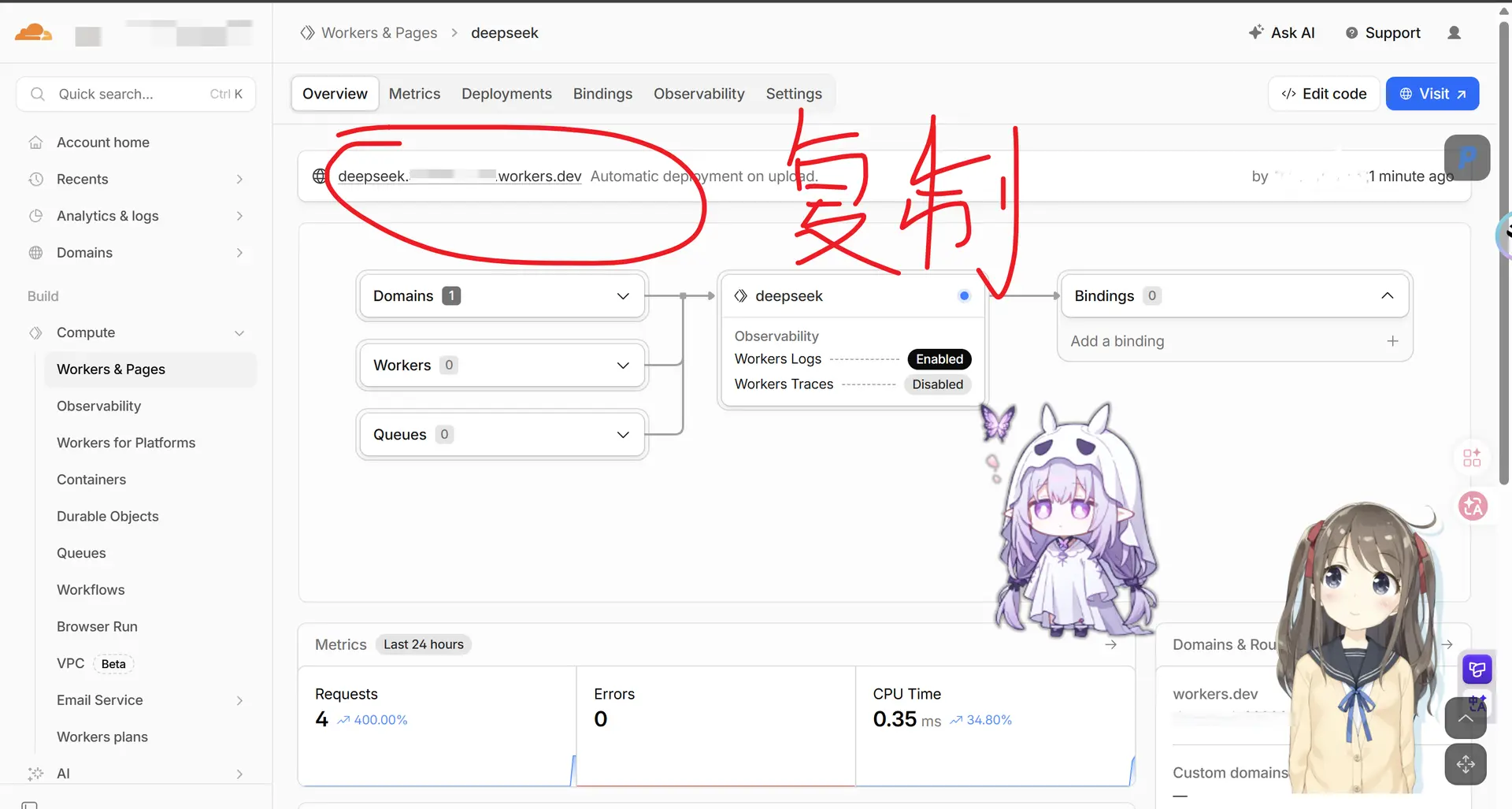1512x809 pixels.
Task: Click the blue Visit button
Action: tap(1432, 94)
